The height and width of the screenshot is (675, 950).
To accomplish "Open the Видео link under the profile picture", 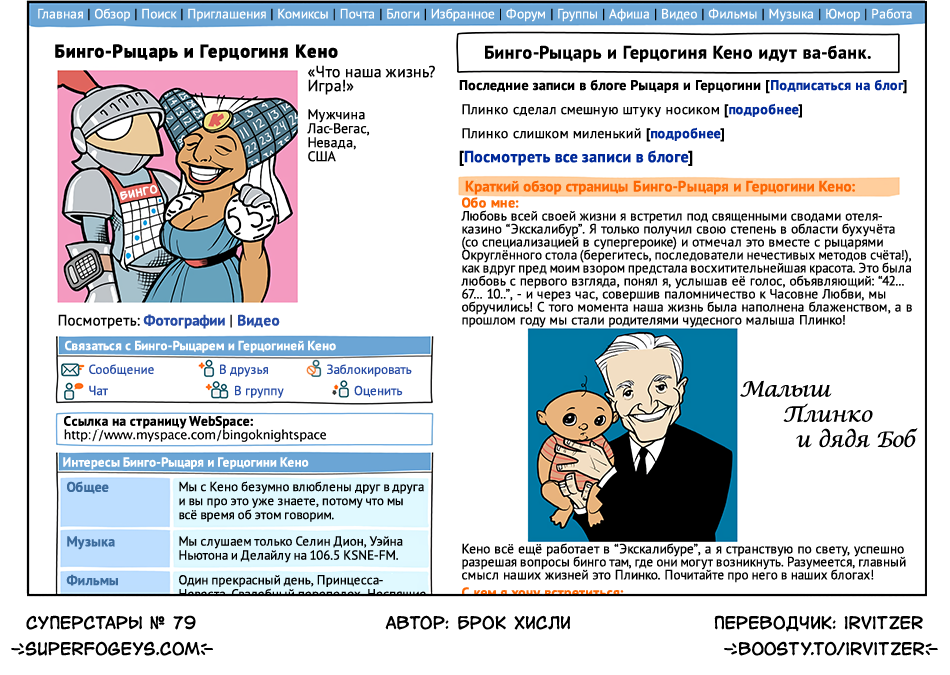I will [258, 321].
